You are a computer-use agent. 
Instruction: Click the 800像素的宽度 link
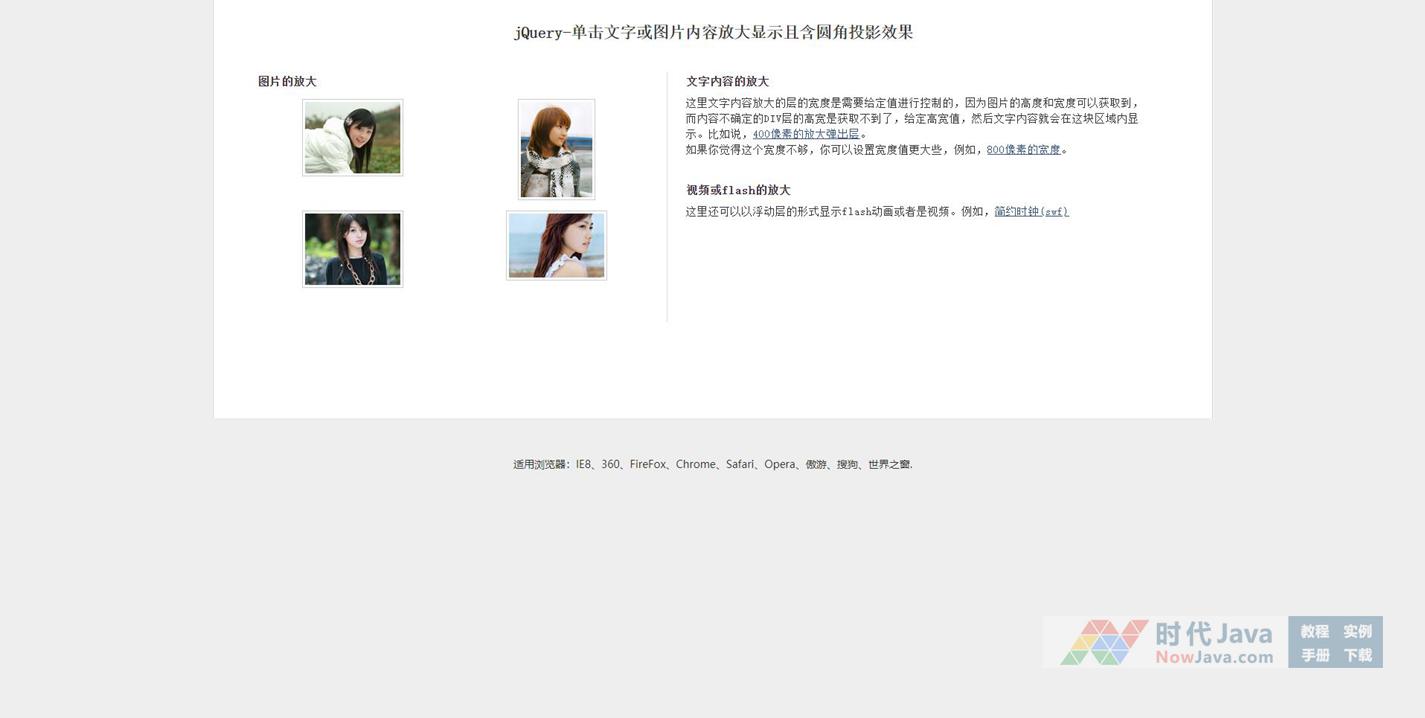click(1023, 150)
